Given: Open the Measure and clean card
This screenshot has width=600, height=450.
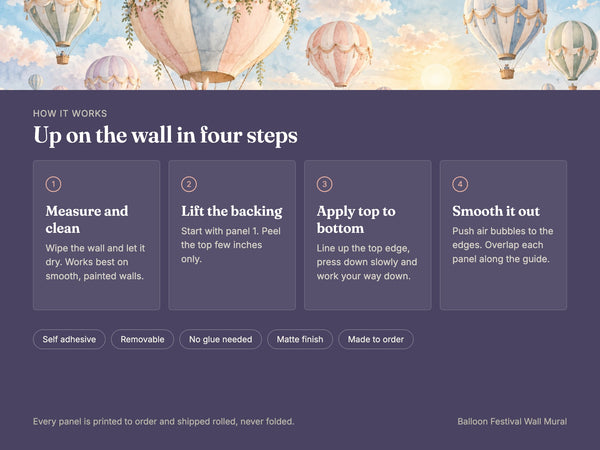Looking at the screenshot, I should [x=96, y=235].
